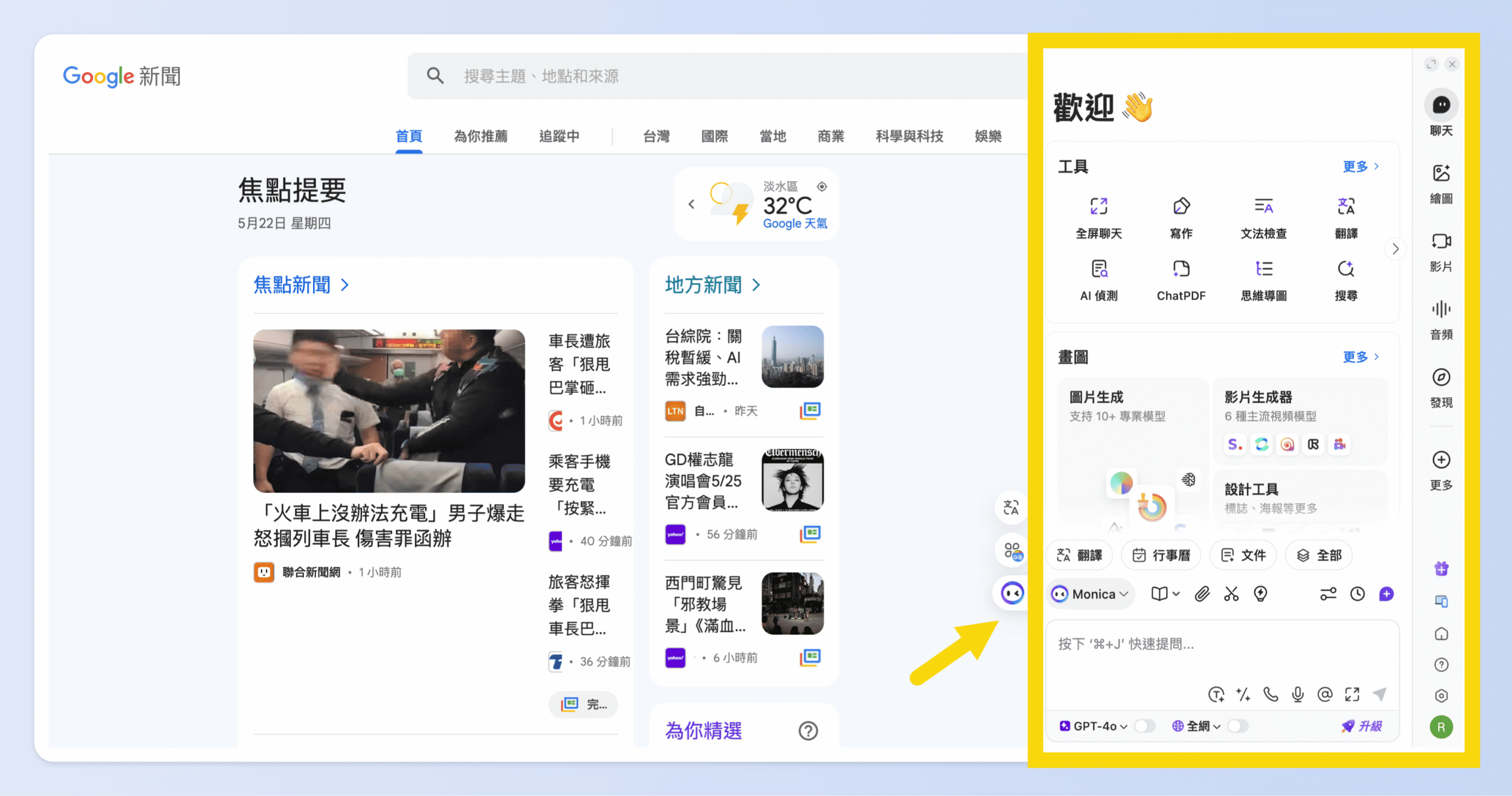Open the 寫作 writing tool
Screen dimensions: 1512x796
1181,217
